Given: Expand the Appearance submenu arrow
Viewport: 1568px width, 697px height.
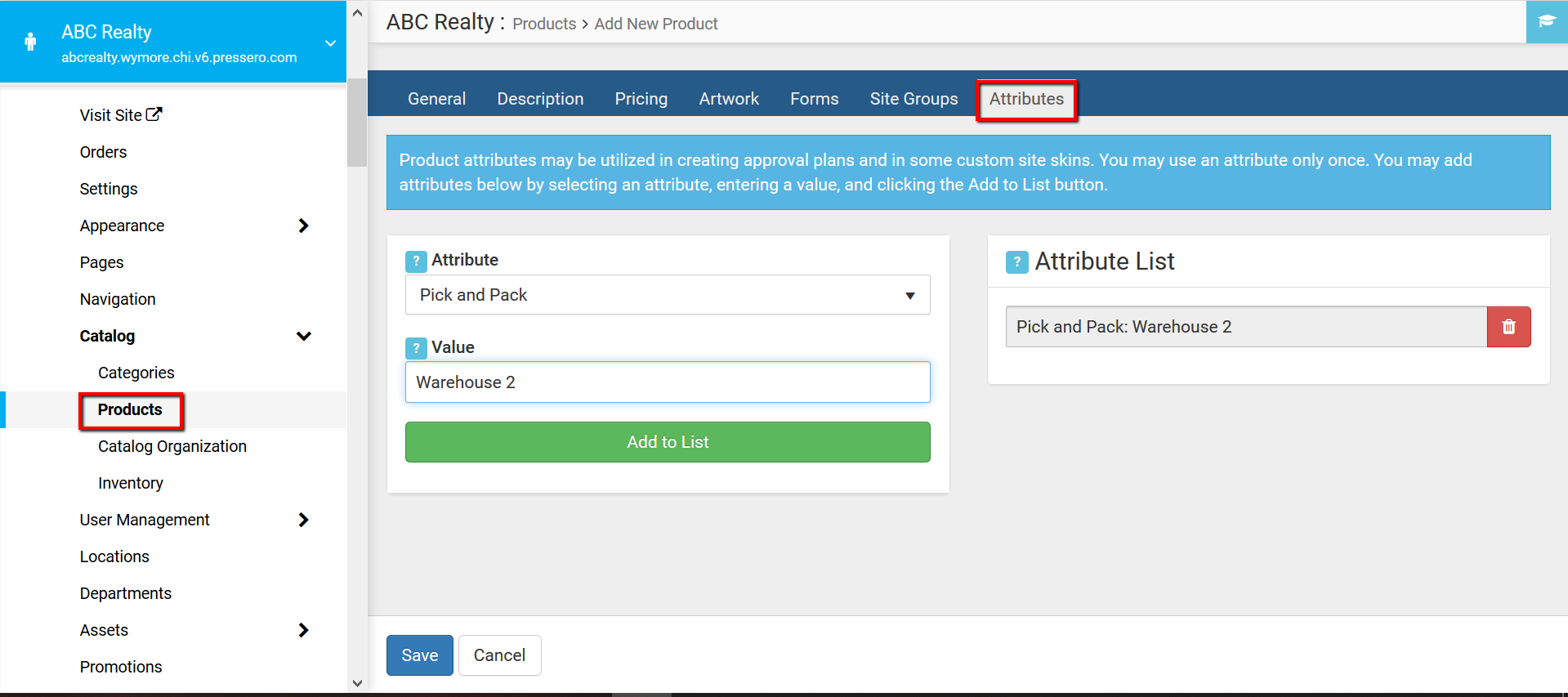Looking at the screenshot, I should coord(303,226).
